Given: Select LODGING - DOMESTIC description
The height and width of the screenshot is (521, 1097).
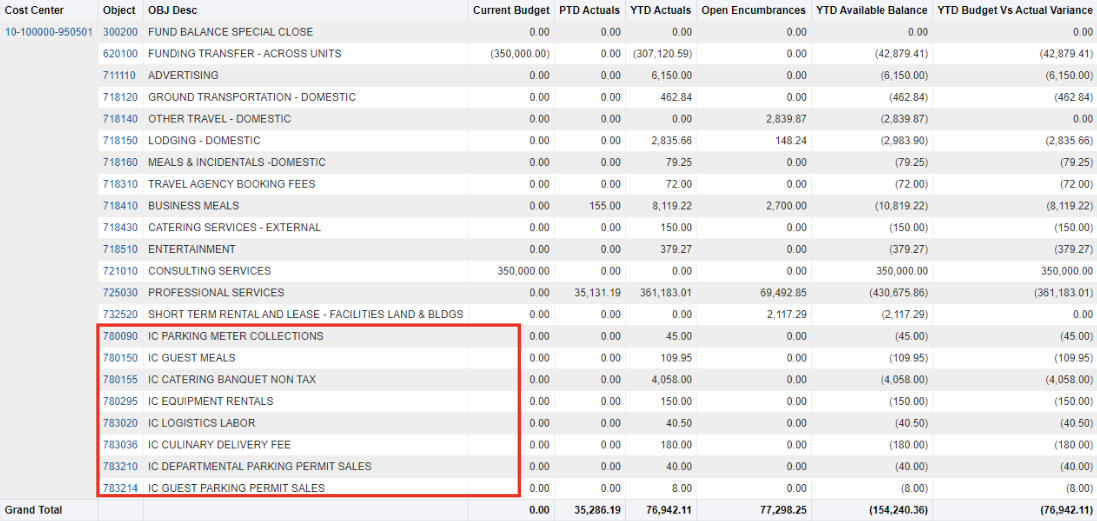Looking at the screenshot, I should click(x=204, y=141).
